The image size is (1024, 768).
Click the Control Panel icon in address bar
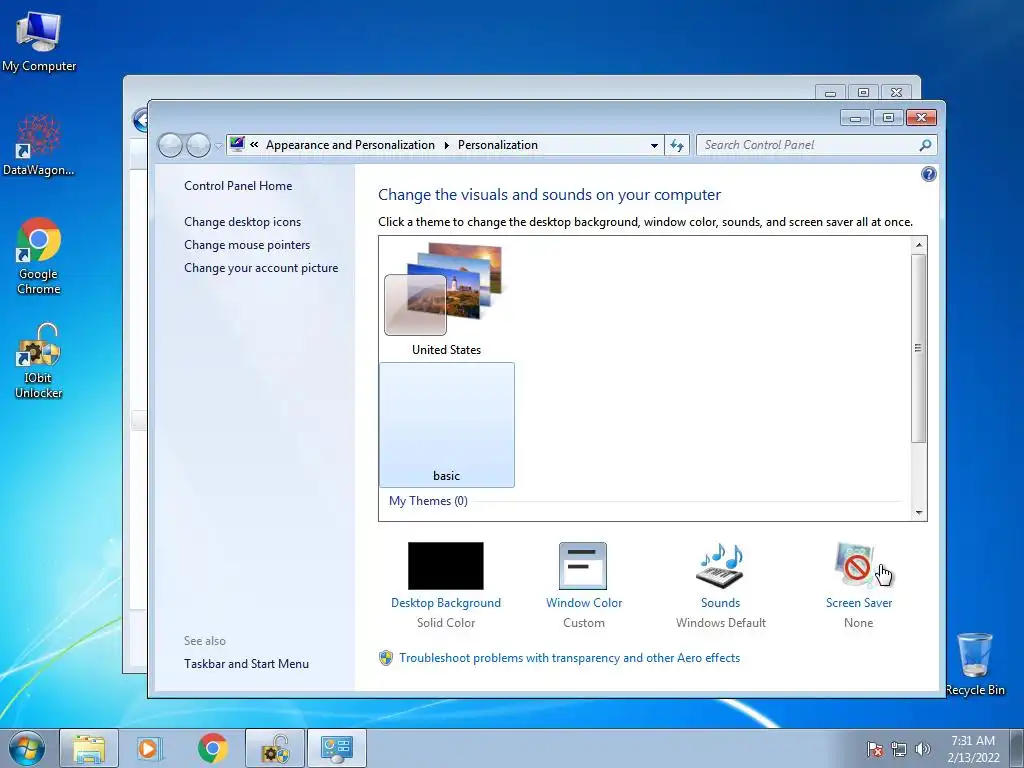(237, 144)
